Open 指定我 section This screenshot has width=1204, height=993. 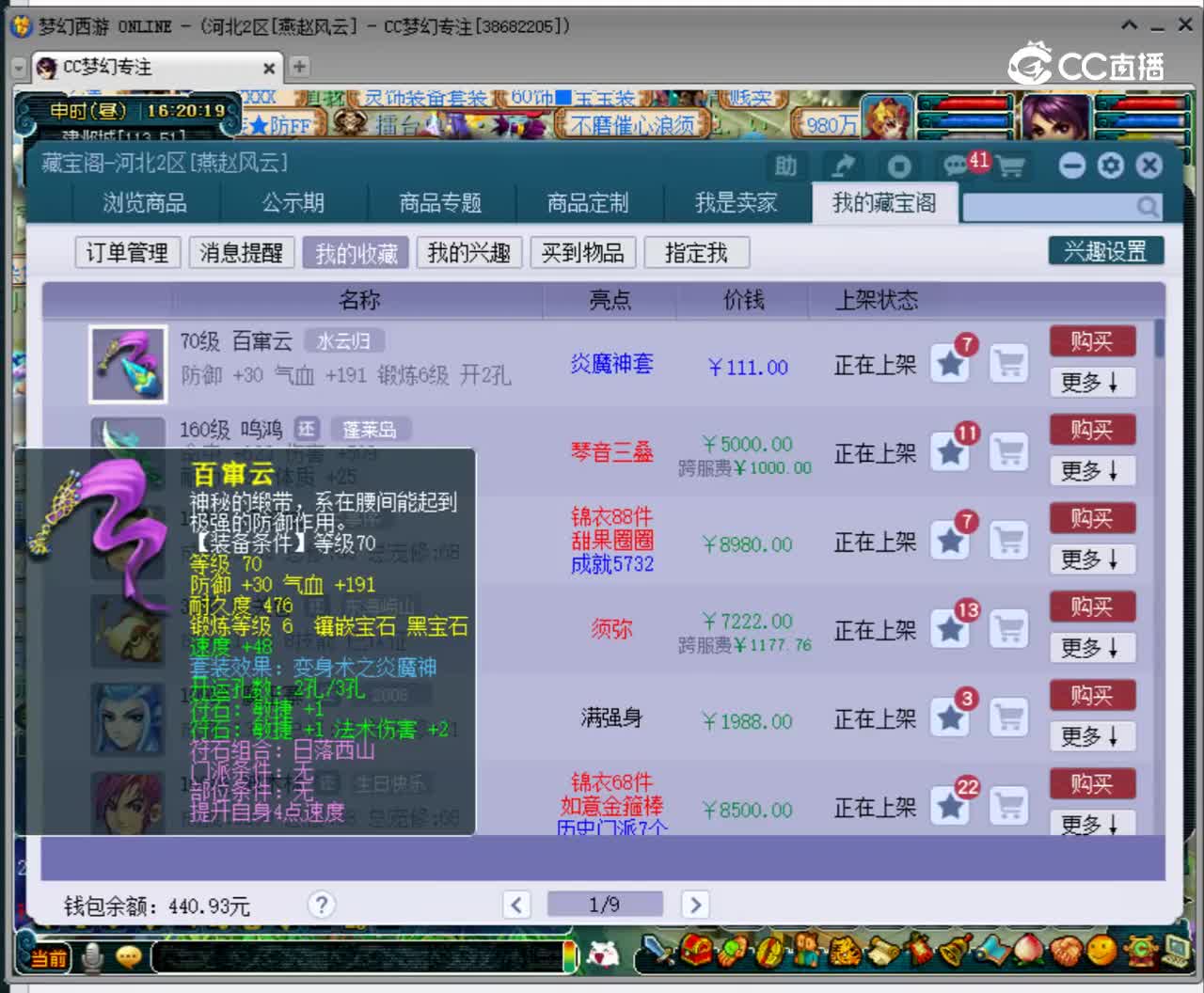tap(696, 252)
